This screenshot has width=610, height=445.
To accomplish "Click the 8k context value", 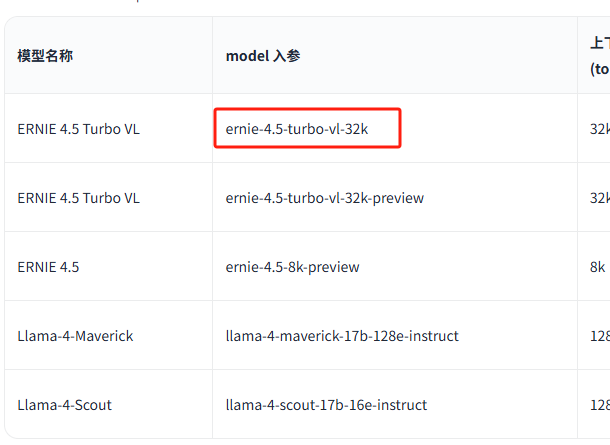I will click(597, 267).
